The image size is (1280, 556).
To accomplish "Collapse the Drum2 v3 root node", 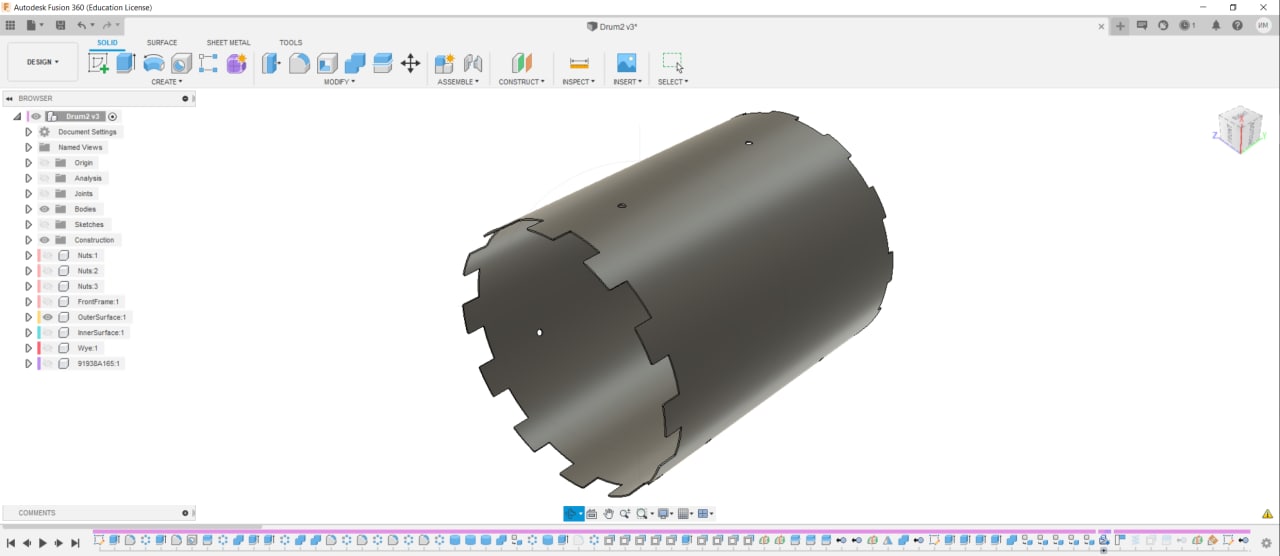I will click(17, 117).
